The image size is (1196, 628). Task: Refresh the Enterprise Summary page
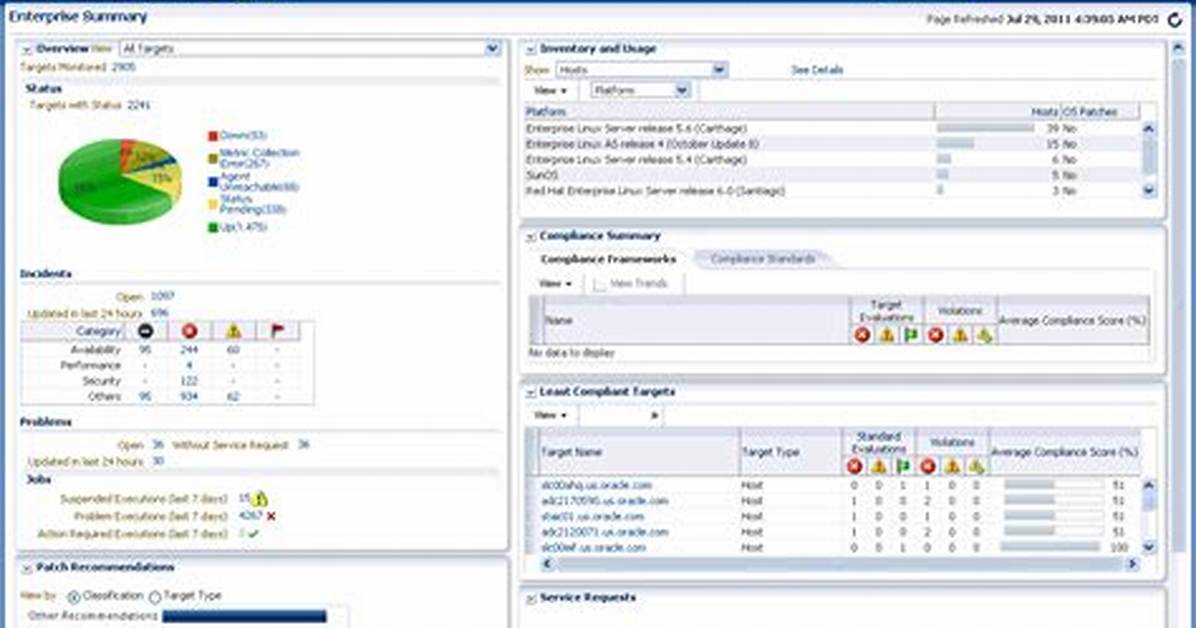click(1175, 20)
